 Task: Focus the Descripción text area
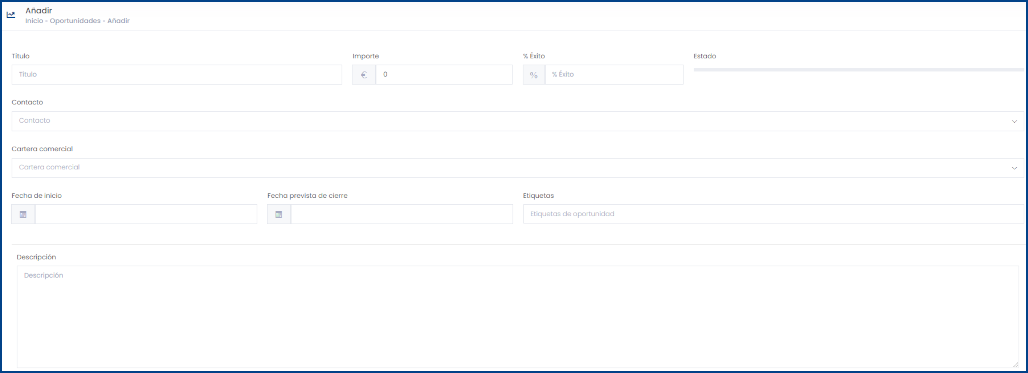[518, 317]
